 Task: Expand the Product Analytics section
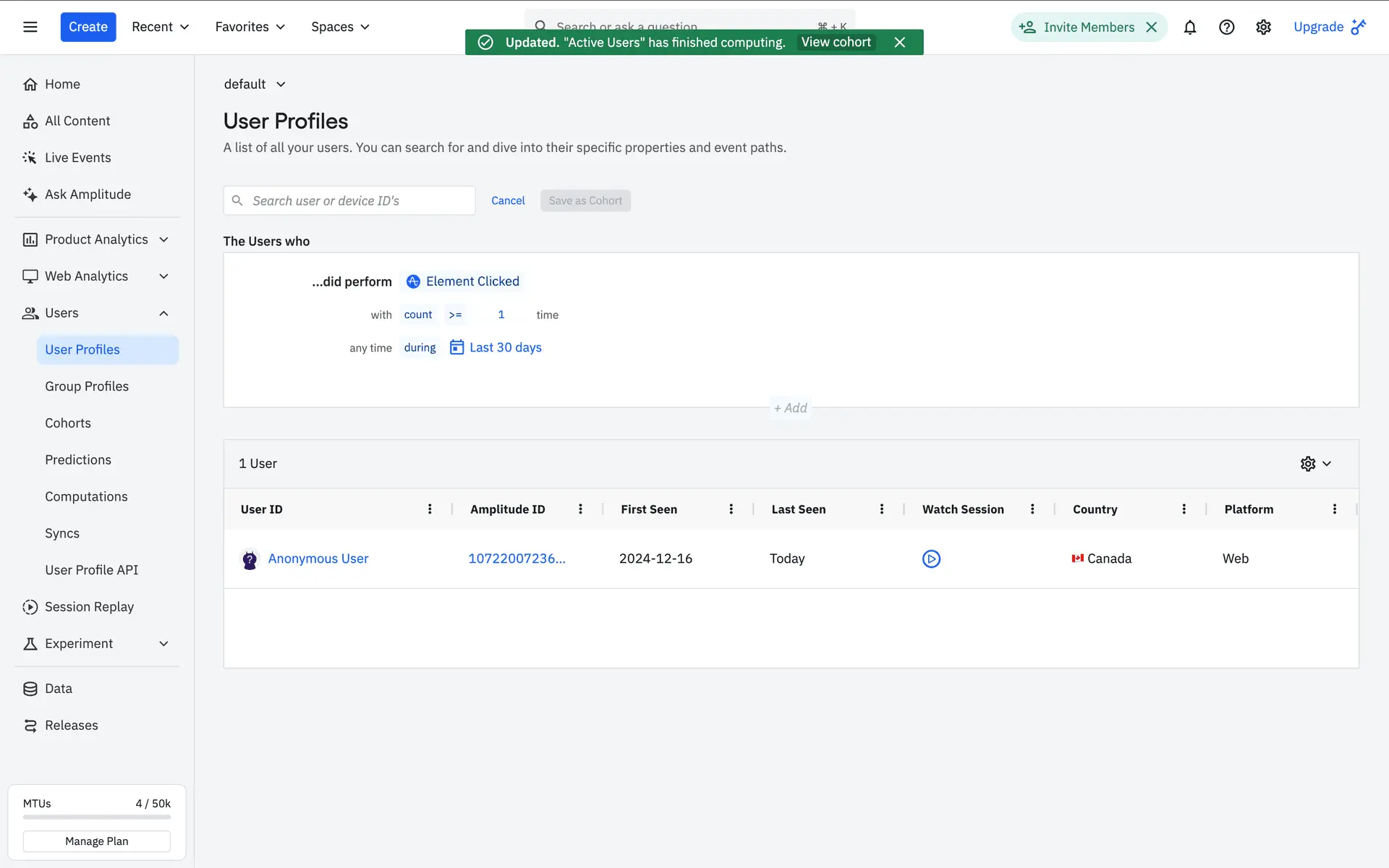tap(163, 239)
